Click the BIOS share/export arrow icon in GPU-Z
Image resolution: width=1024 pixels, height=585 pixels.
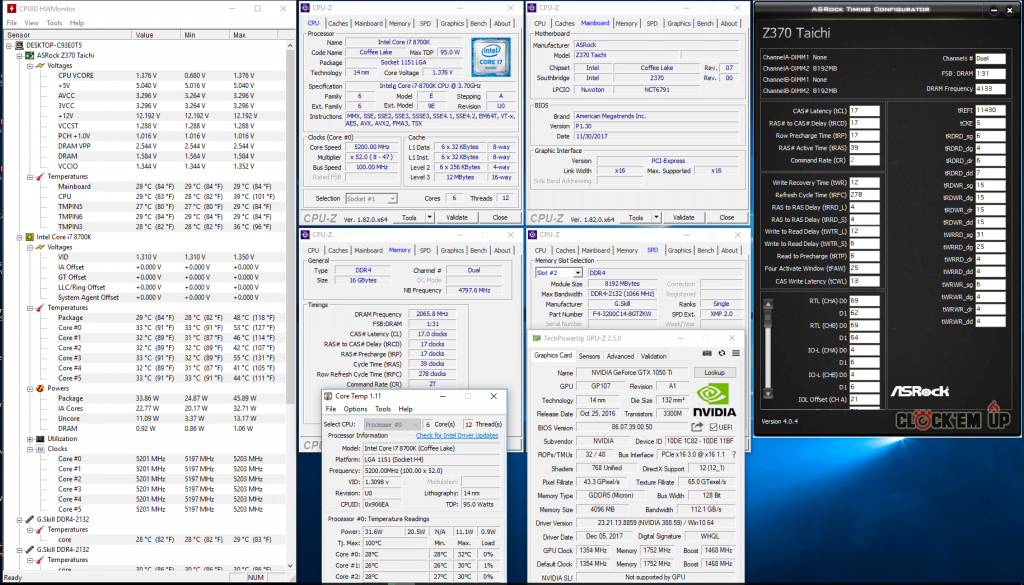coord(697,427)
